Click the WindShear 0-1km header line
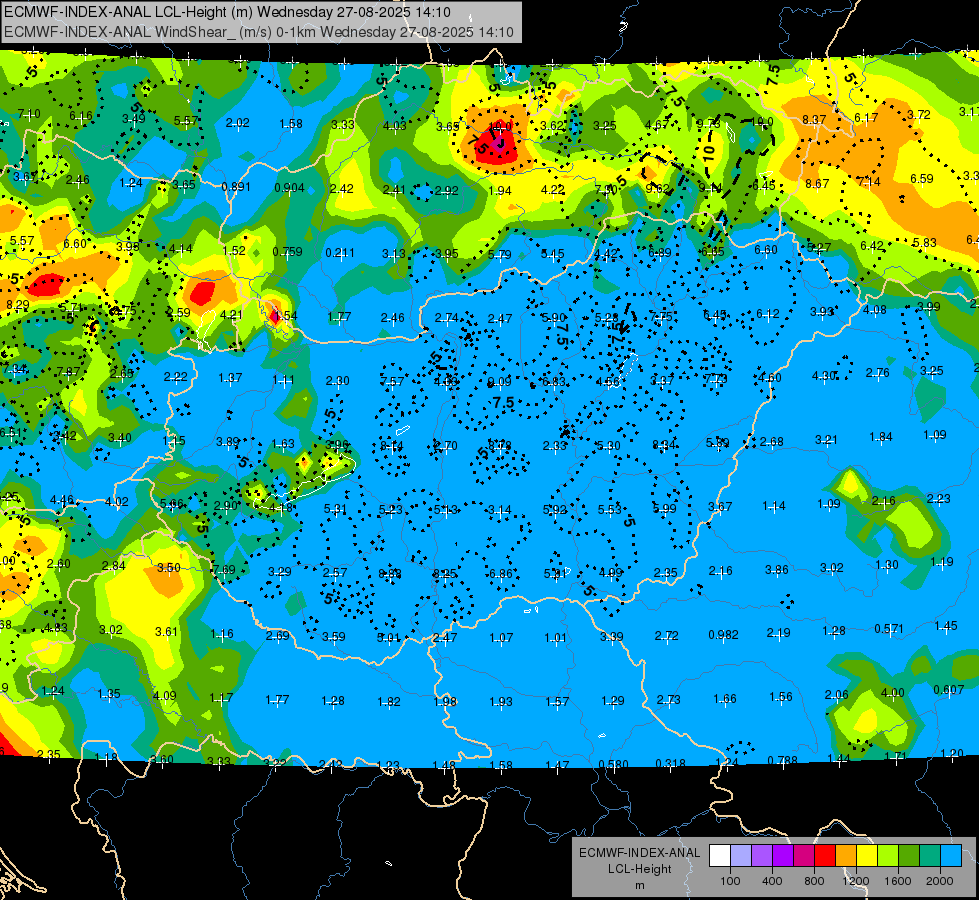This screenshot has height=900, width=979. pos(258,32)
